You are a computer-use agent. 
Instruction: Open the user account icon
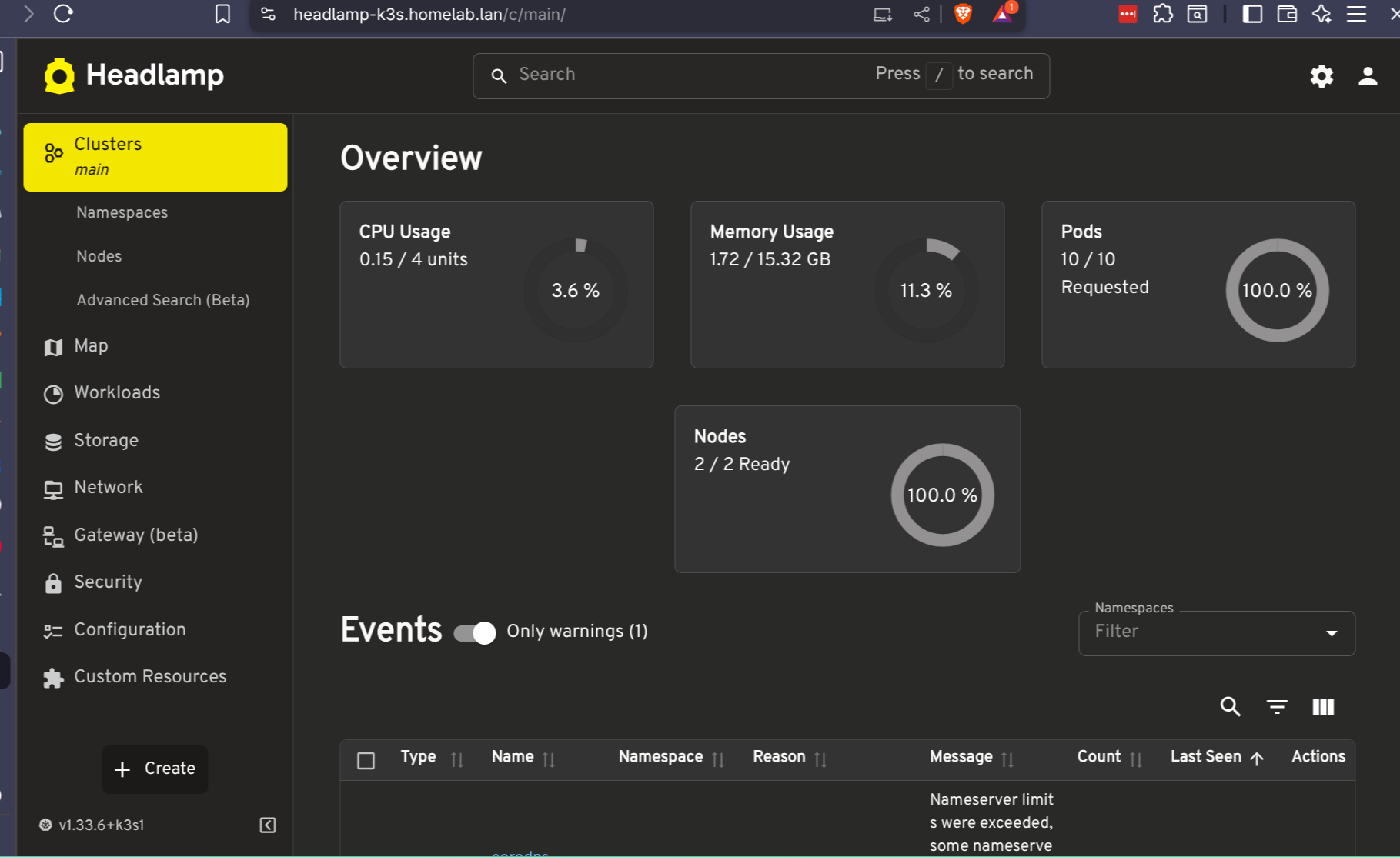tap(1367, 76)
